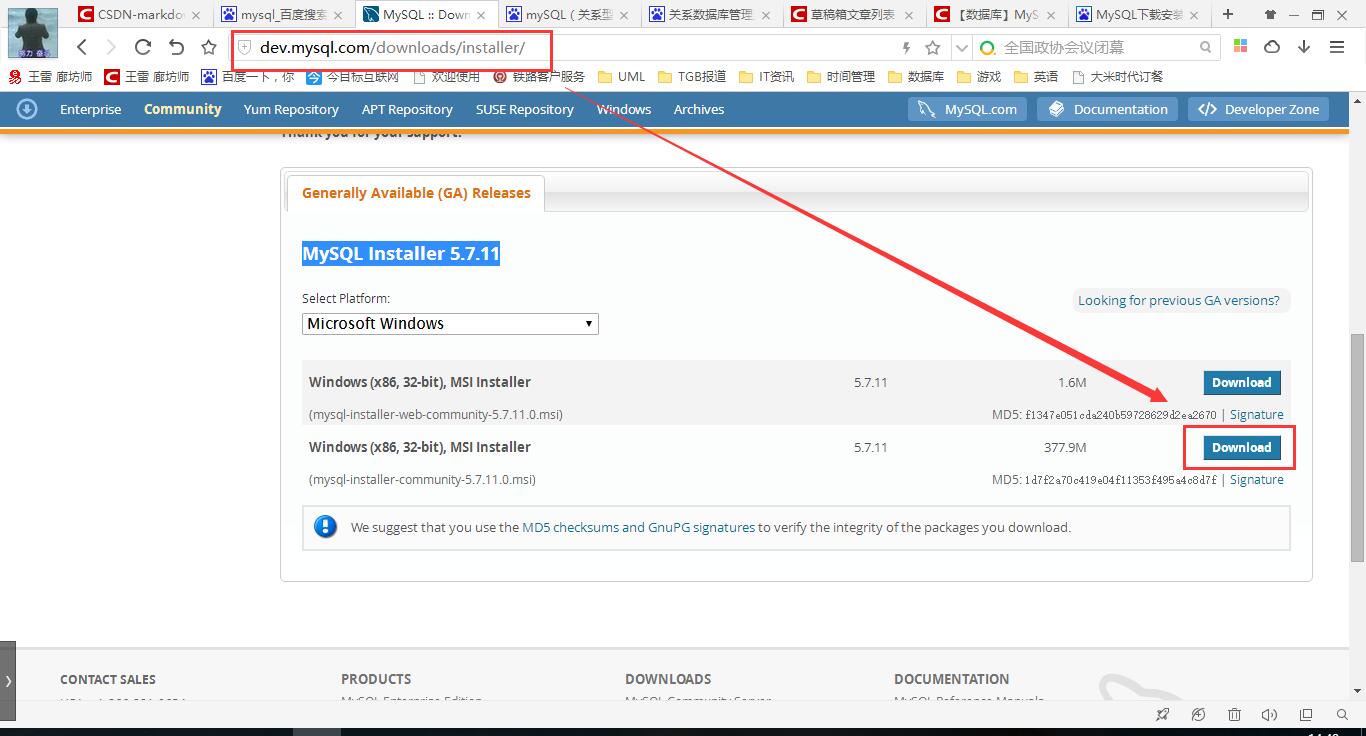The height and width of the screenshot is (736, 1366).
Task: Switch to mysql_百度搜索 tab
Action: pyautogui.click(x=283, y=14)
